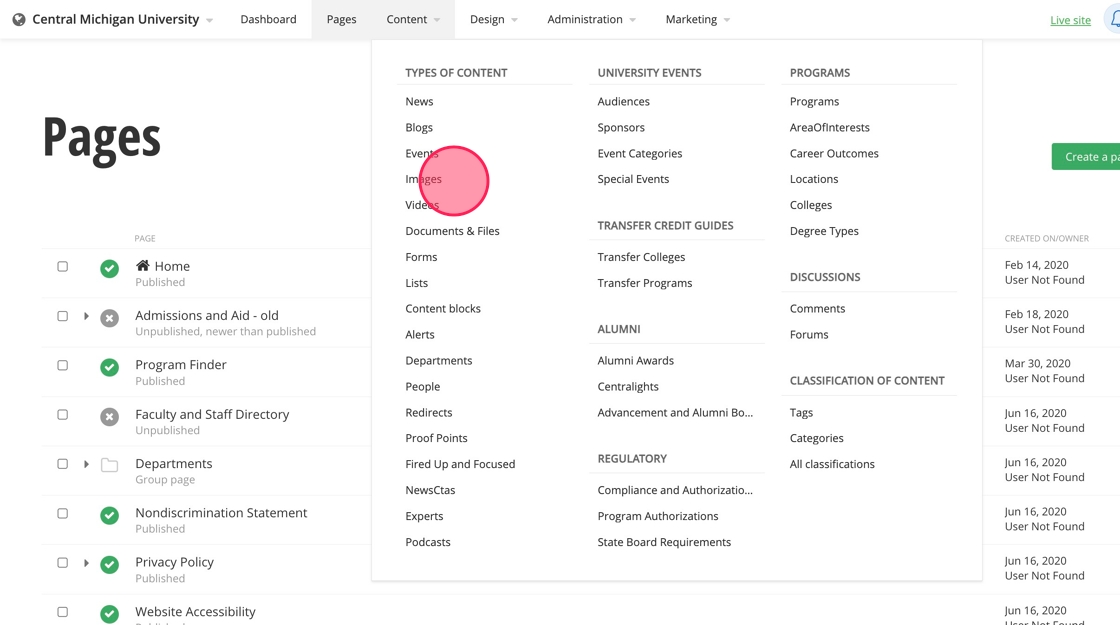
Task: Click gray unpublished icon for Admissions and Aid
Action: point(110,318)
